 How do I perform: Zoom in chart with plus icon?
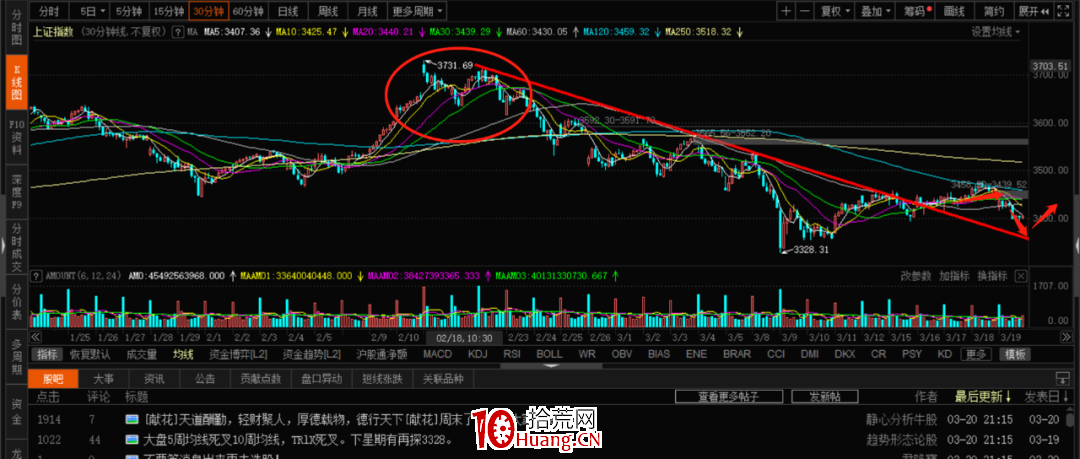pos(787,11)
